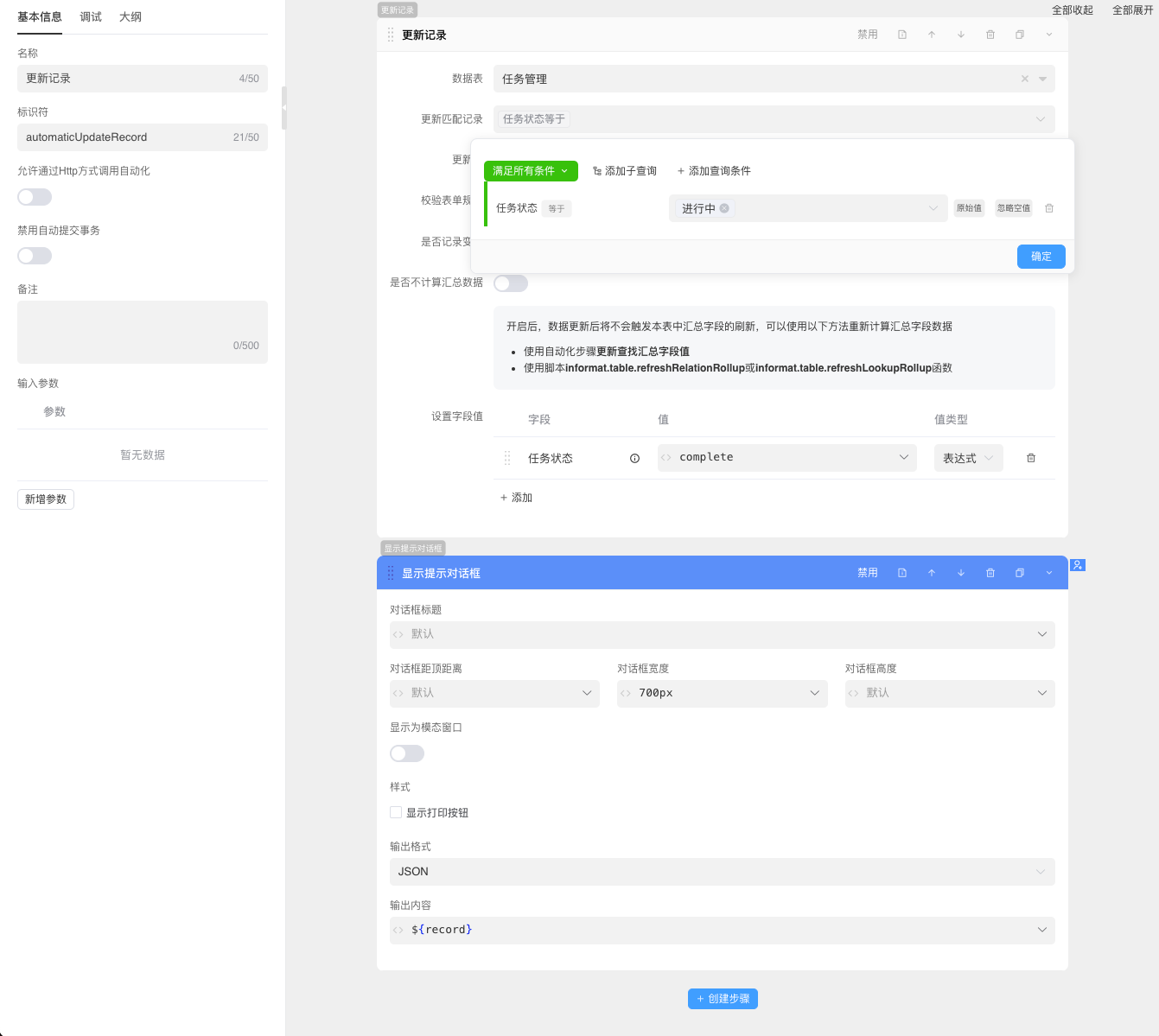1159x1036 pixels.
Task: Click info icon beside 任务状态 field
Action: click(634, 459)
